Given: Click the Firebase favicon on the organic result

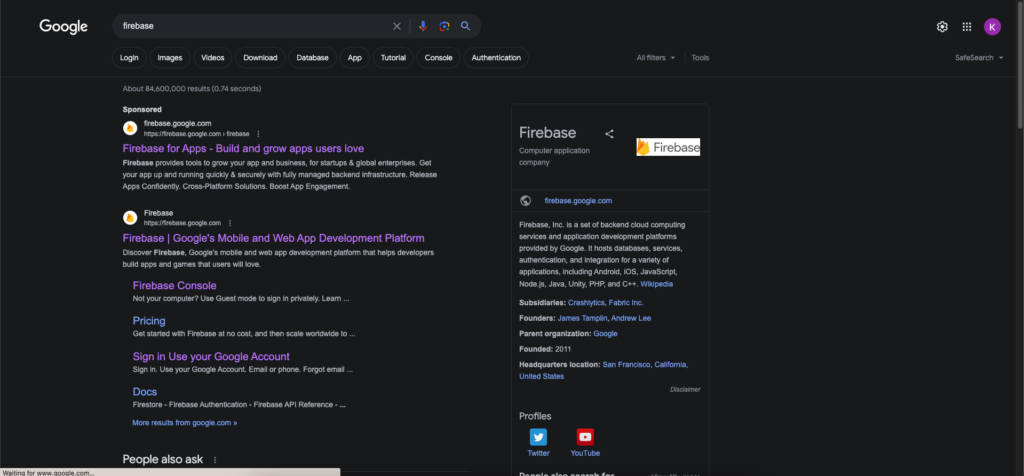Looking at the screenshot, I should 130,217.
